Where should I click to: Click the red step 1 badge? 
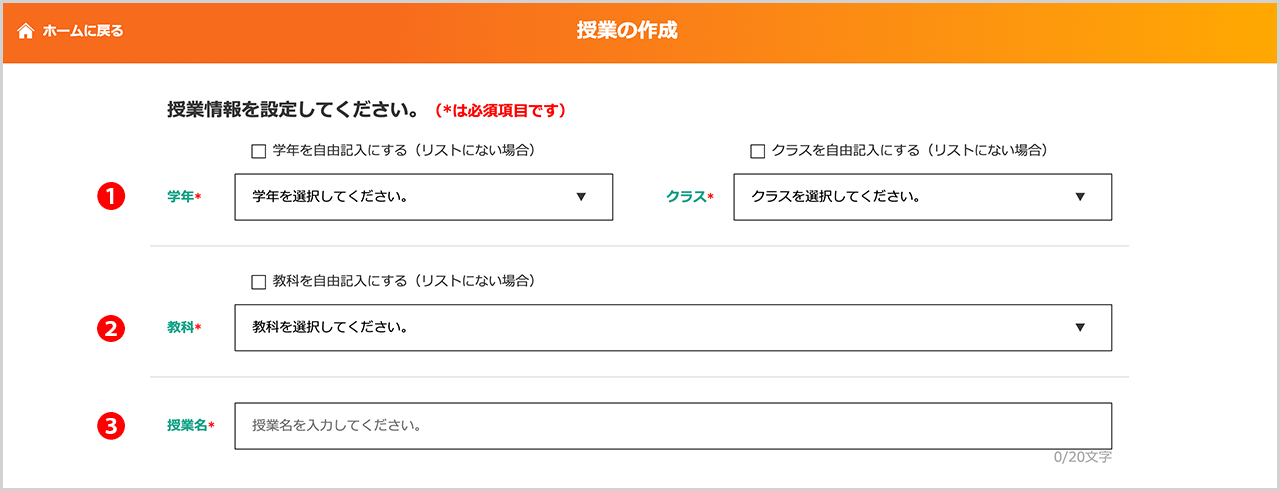(110, 197)
